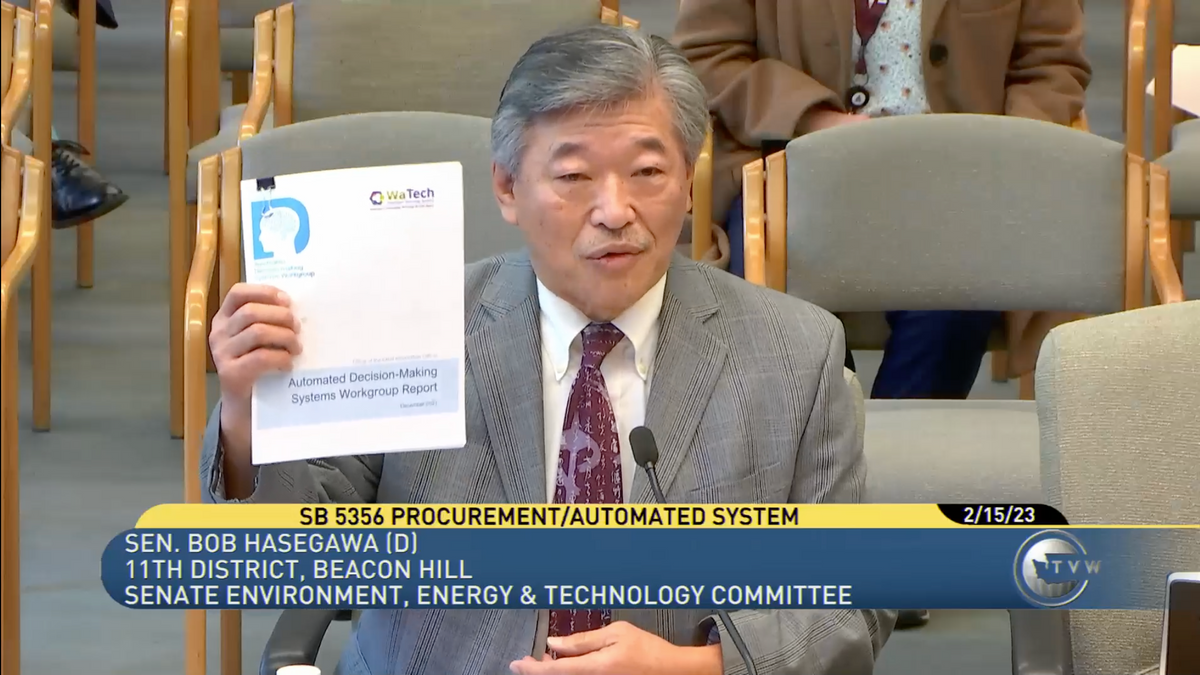Click the "SB 5356 PROCUREMENT/AUTOMATED SYSTEM" headline
This screenshot has width=1200, height=675.
click(x=549, y=516)
